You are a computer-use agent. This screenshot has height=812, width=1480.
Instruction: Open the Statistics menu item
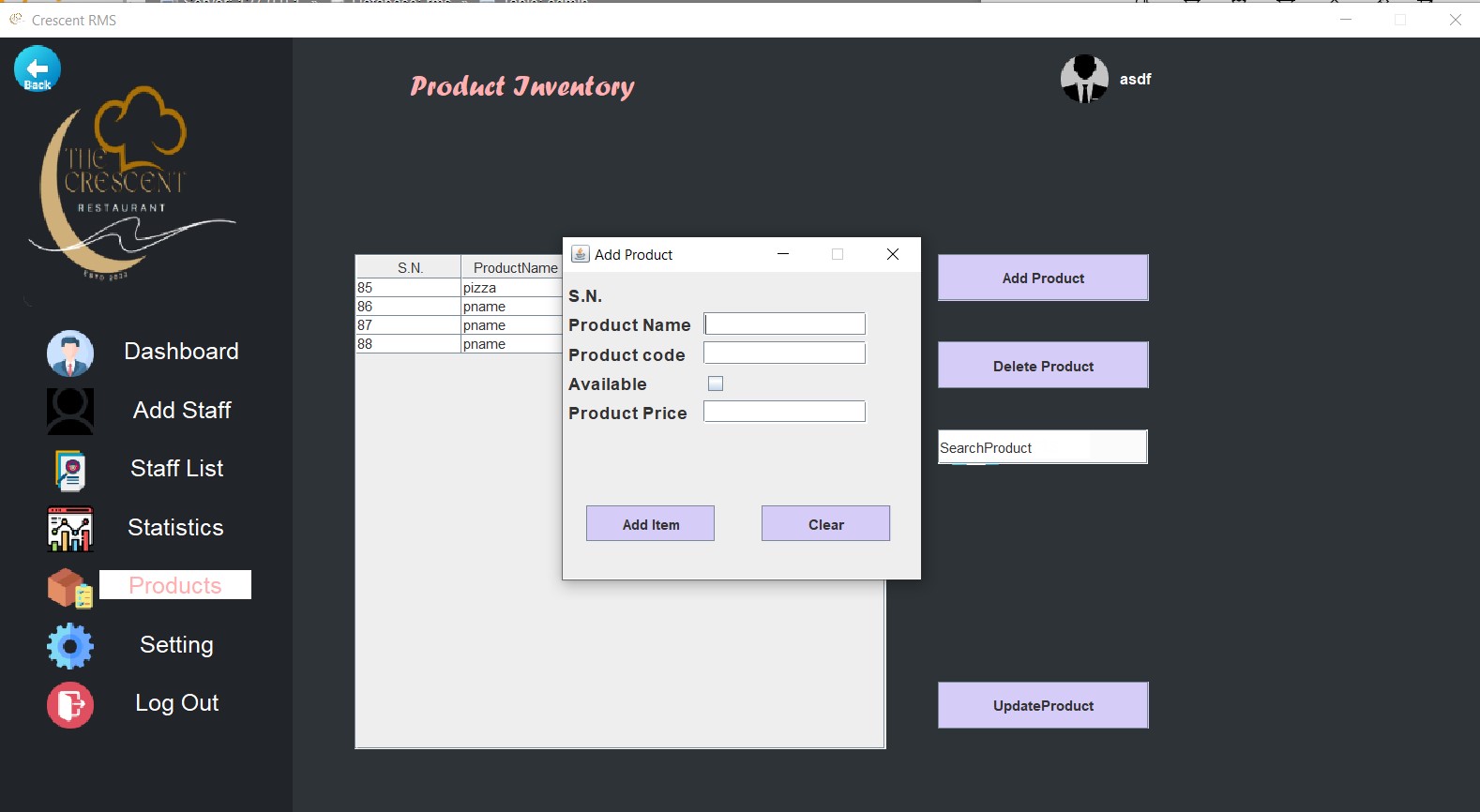point(175,527)
